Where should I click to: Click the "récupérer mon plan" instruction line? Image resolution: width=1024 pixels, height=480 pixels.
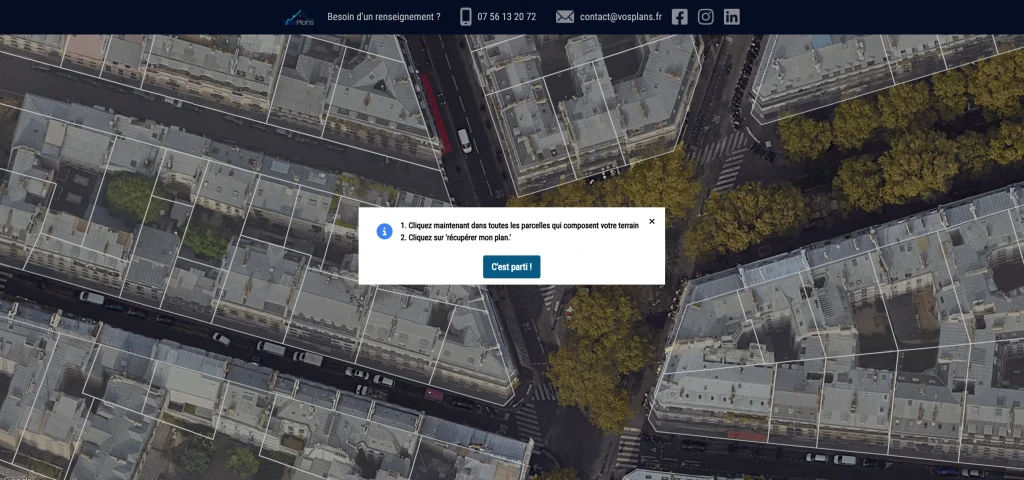tap(459, 238)
